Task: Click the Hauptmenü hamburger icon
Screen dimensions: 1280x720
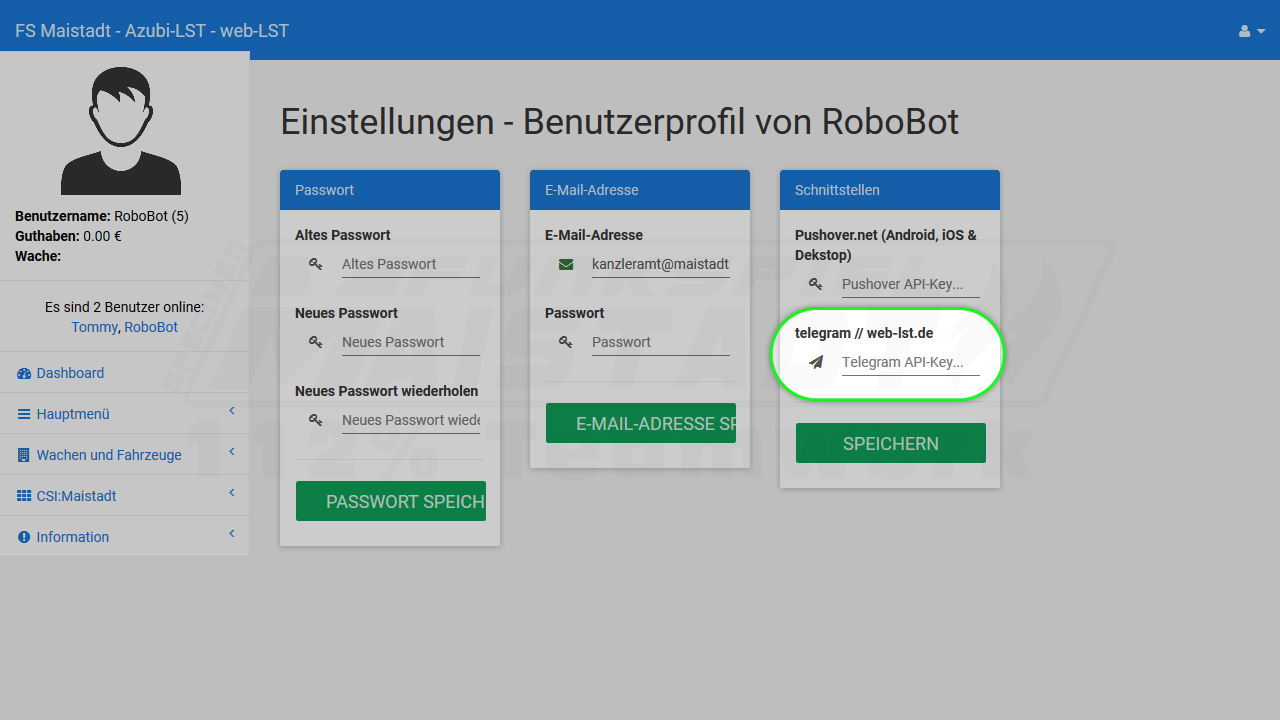Action: pos(24,414)
